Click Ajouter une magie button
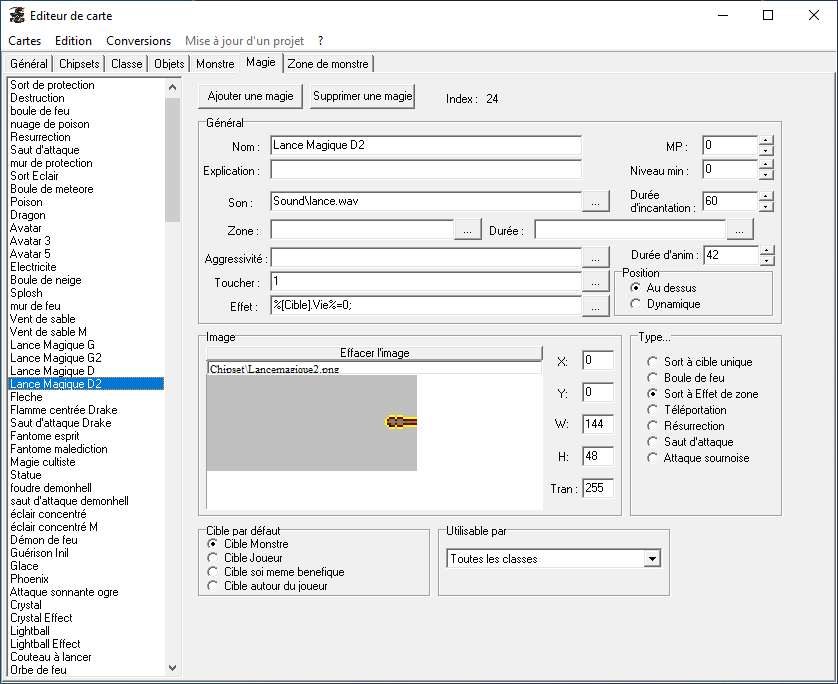This screenshot has height=684, width=838. 250,97
